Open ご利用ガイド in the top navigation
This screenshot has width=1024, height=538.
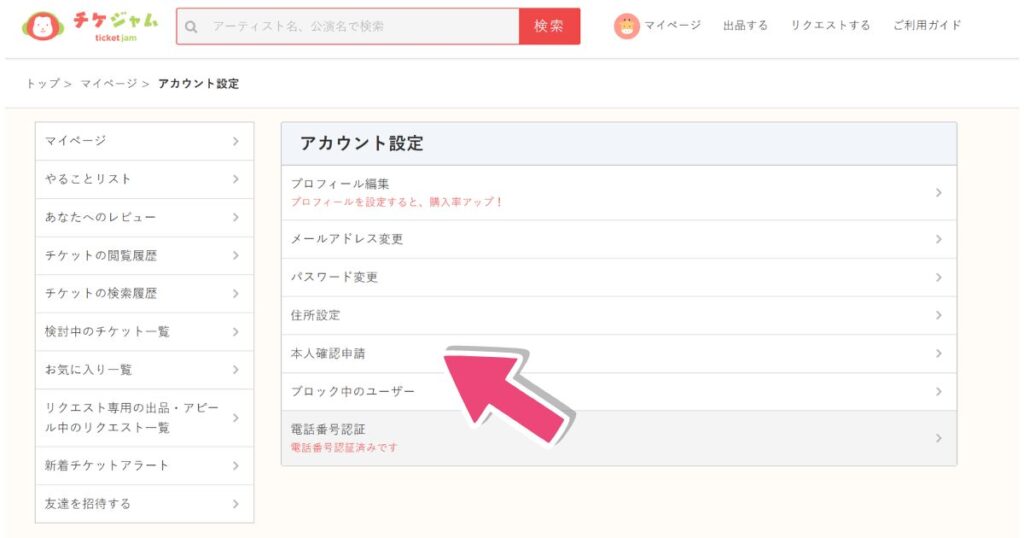pyautogui.click(x=927, y=25)
